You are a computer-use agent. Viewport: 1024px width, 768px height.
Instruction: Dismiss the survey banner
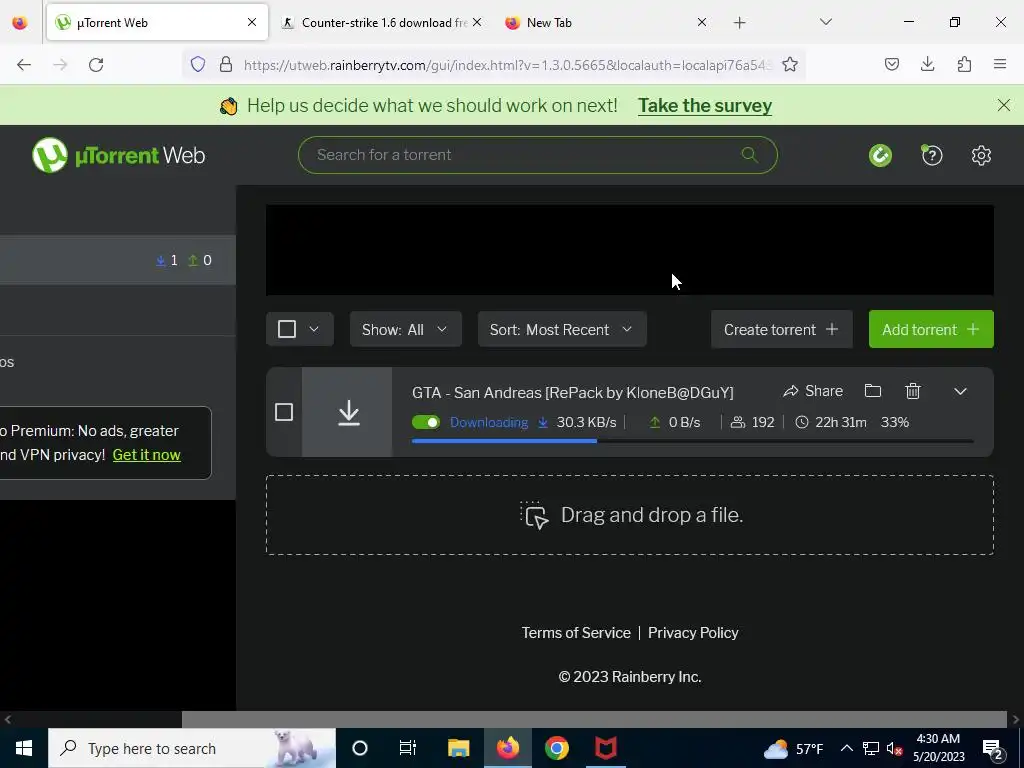1004,105
